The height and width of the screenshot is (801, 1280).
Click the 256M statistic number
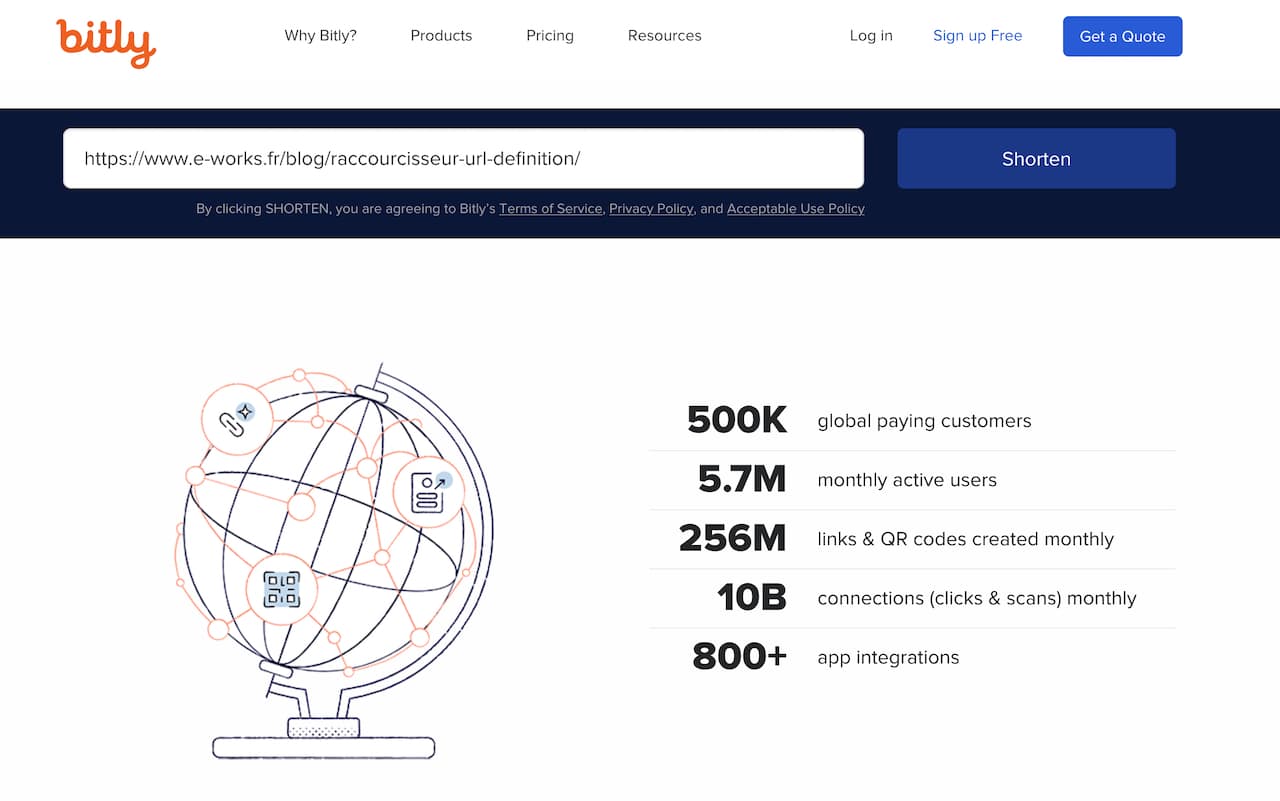733,539
